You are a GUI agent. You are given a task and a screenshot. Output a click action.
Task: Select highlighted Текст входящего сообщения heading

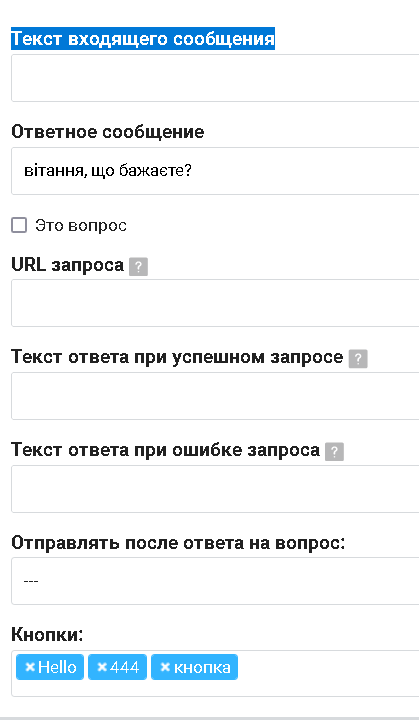coord(143,38)
